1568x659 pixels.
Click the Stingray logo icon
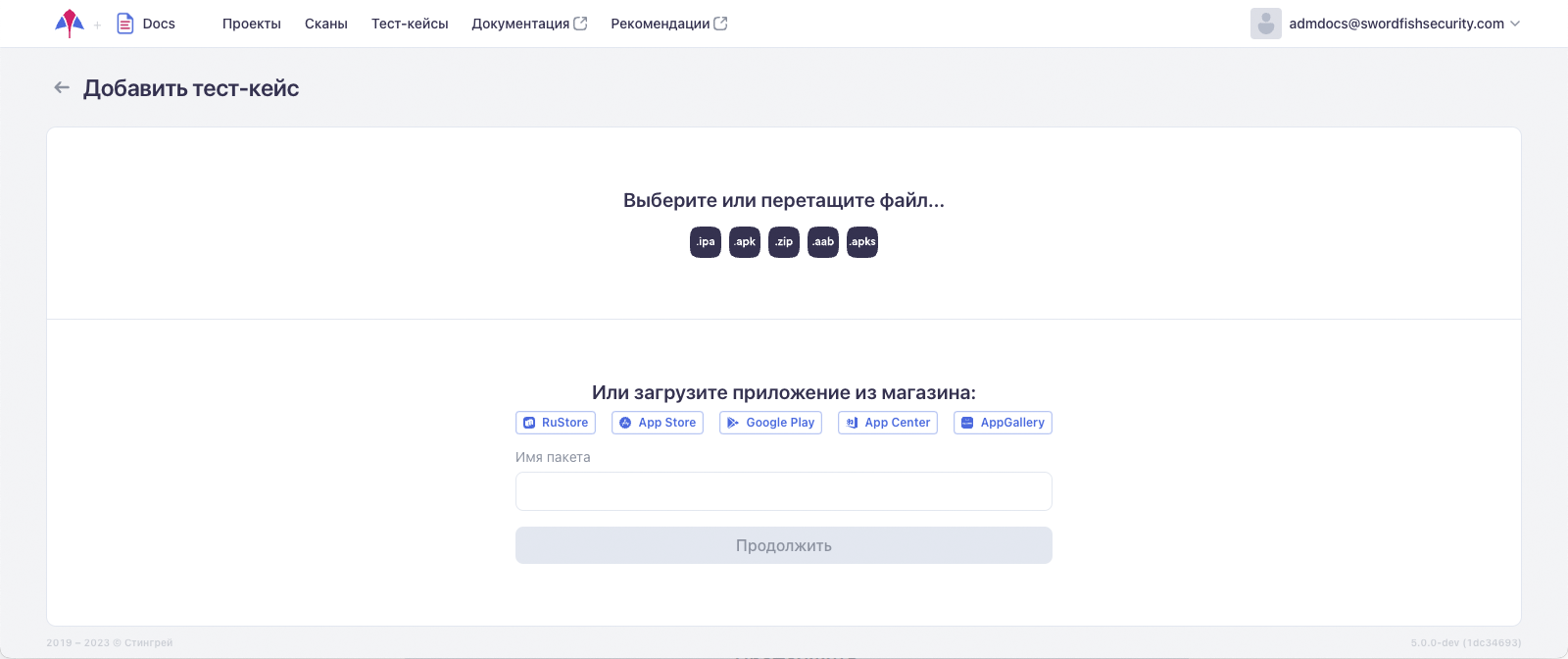tap(69, 23)
